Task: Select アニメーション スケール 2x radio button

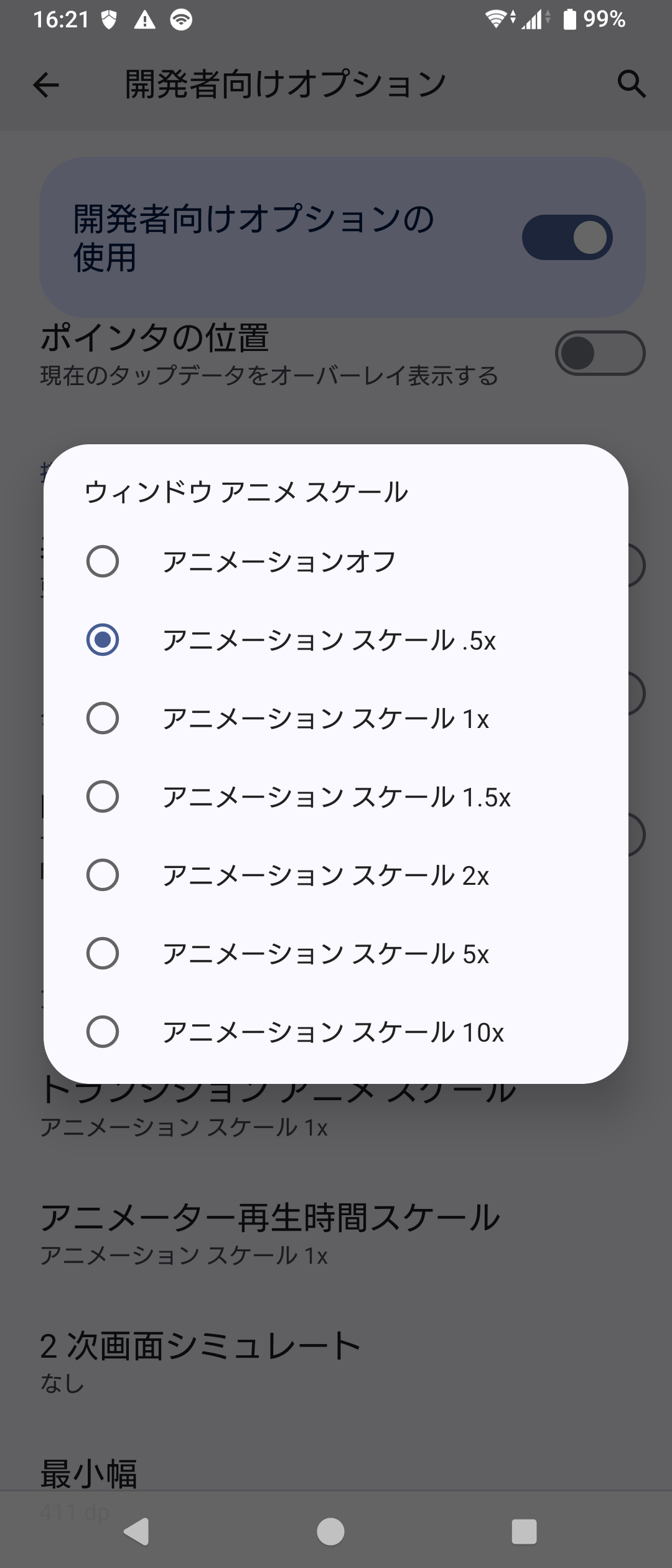Action: 103,875
